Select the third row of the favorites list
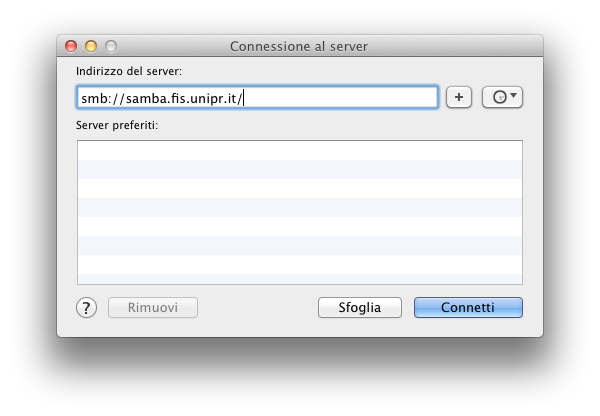Screen dimensions: 600x416 [300, 188]
